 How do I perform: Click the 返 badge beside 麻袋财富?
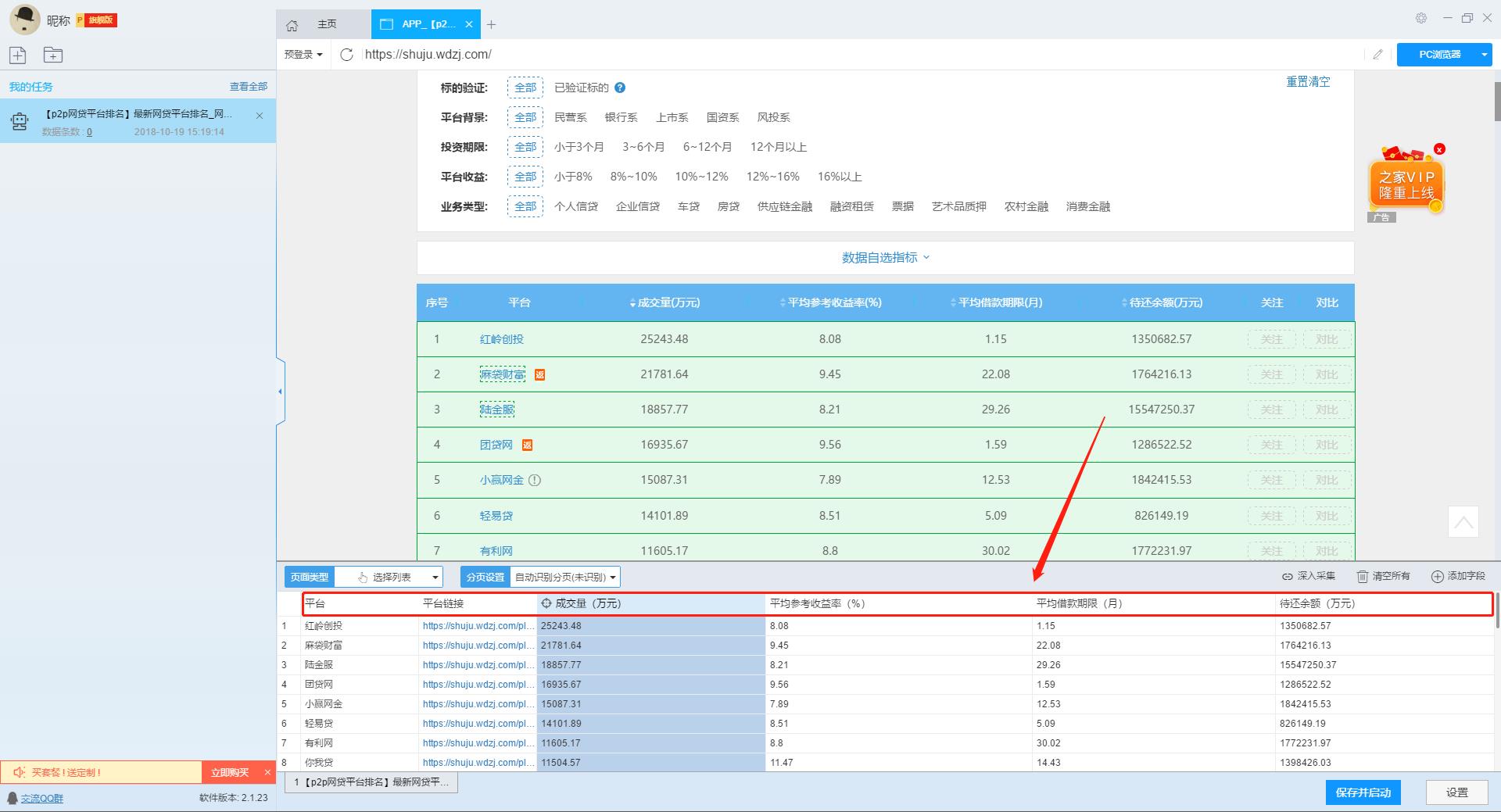point(539,375)
